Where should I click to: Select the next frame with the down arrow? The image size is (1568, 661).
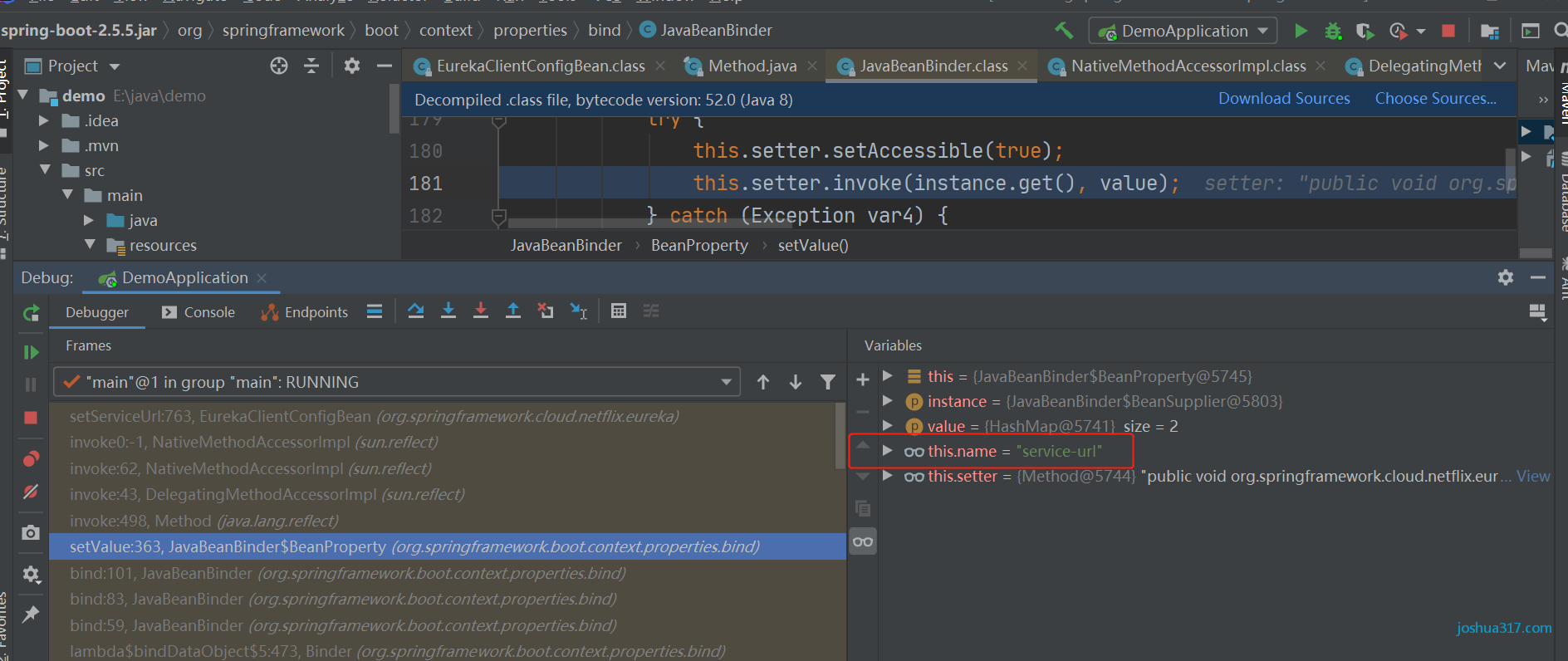coord(796,382)
